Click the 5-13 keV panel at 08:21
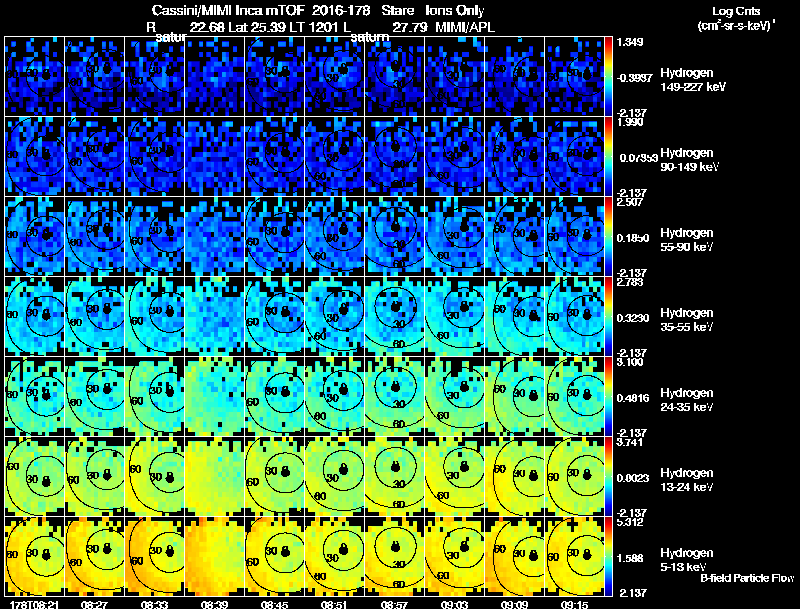Viewport: 800px width, 609px height. [x=35, y=556]
